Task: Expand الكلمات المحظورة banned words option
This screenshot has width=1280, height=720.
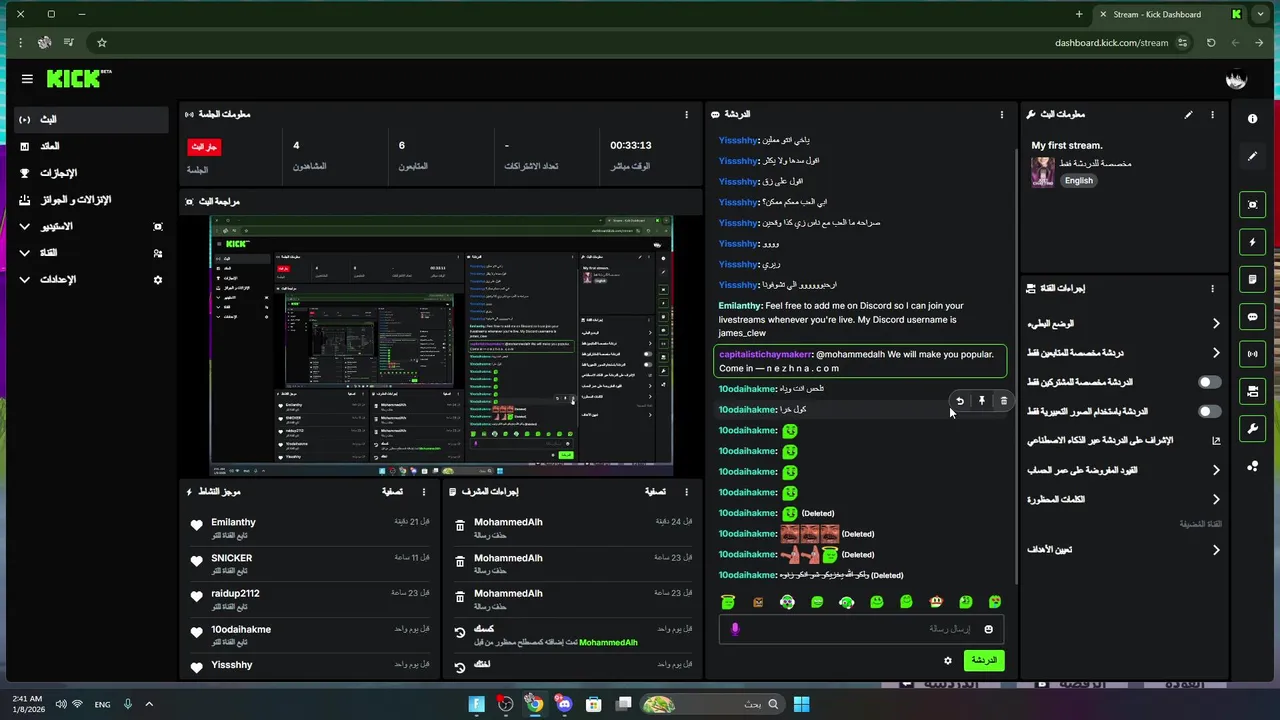Action: [x=1216, y=499]
